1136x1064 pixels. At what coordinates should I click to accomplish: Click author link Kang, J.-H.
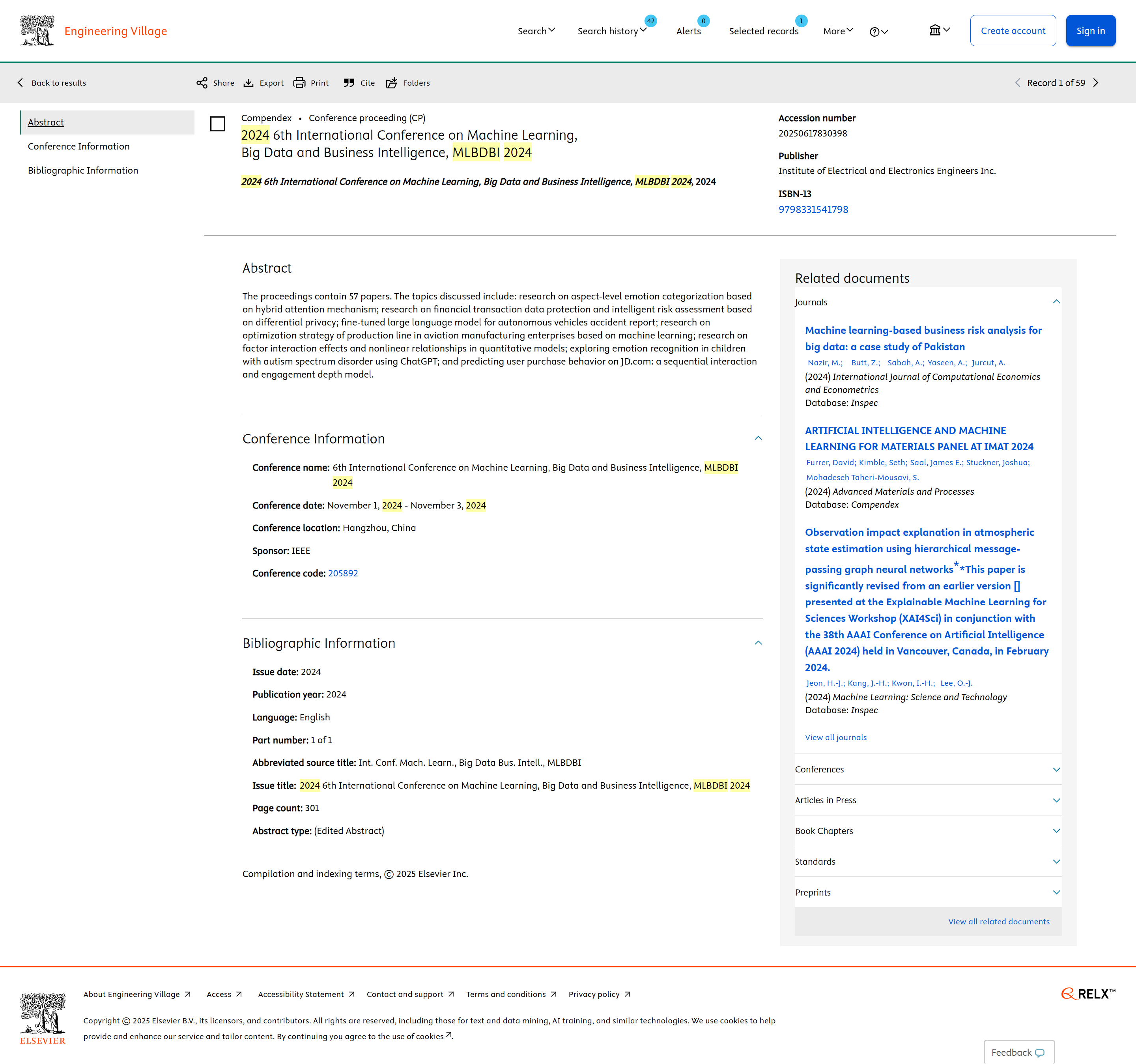[x=868, y=683]
